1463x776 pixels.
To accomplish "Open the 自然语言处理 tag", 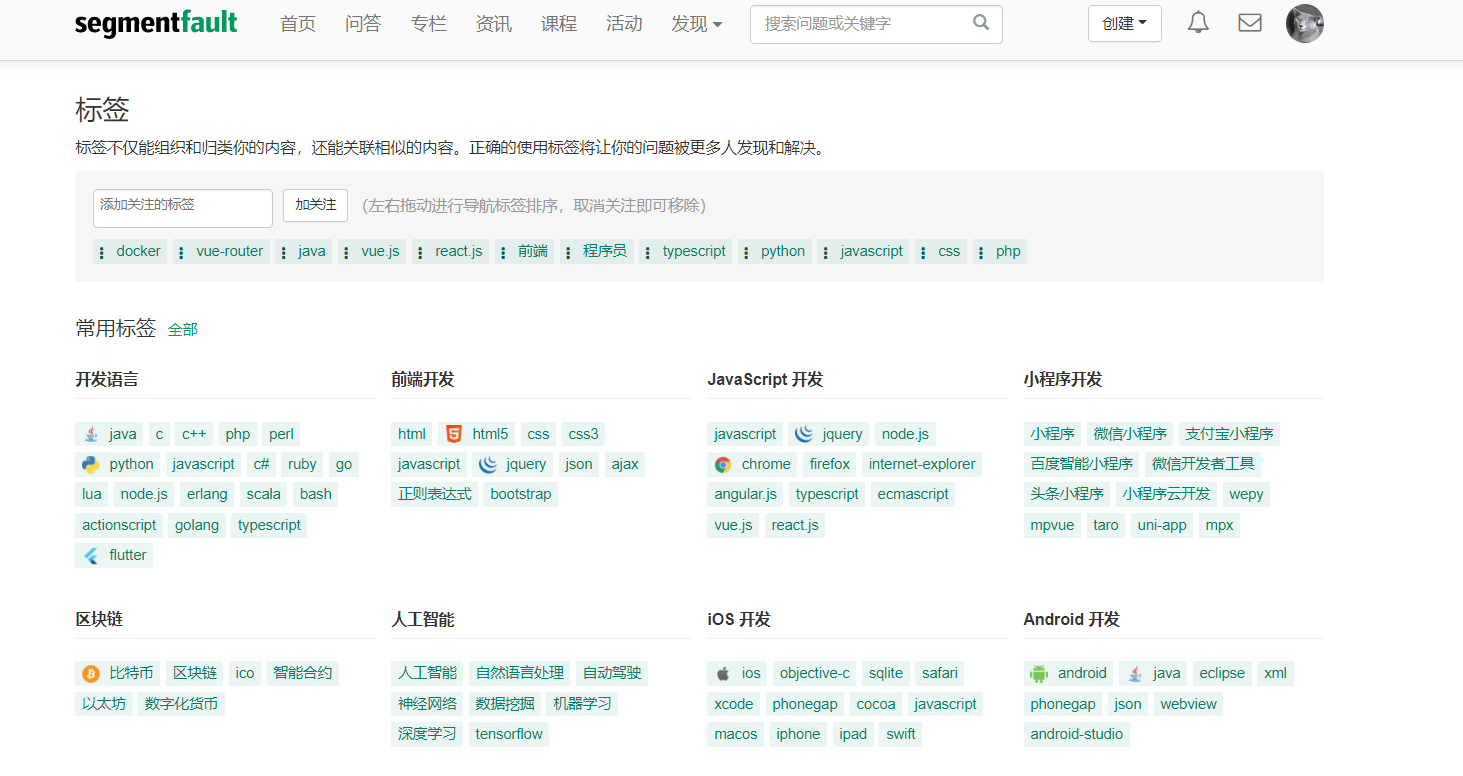I will point(520,673).
